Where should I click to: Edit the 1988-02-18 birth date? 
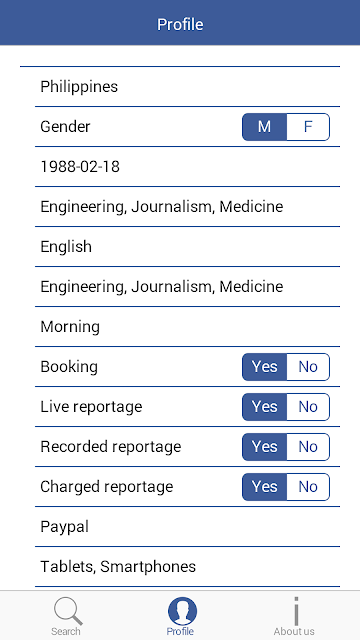click(187, 167)
